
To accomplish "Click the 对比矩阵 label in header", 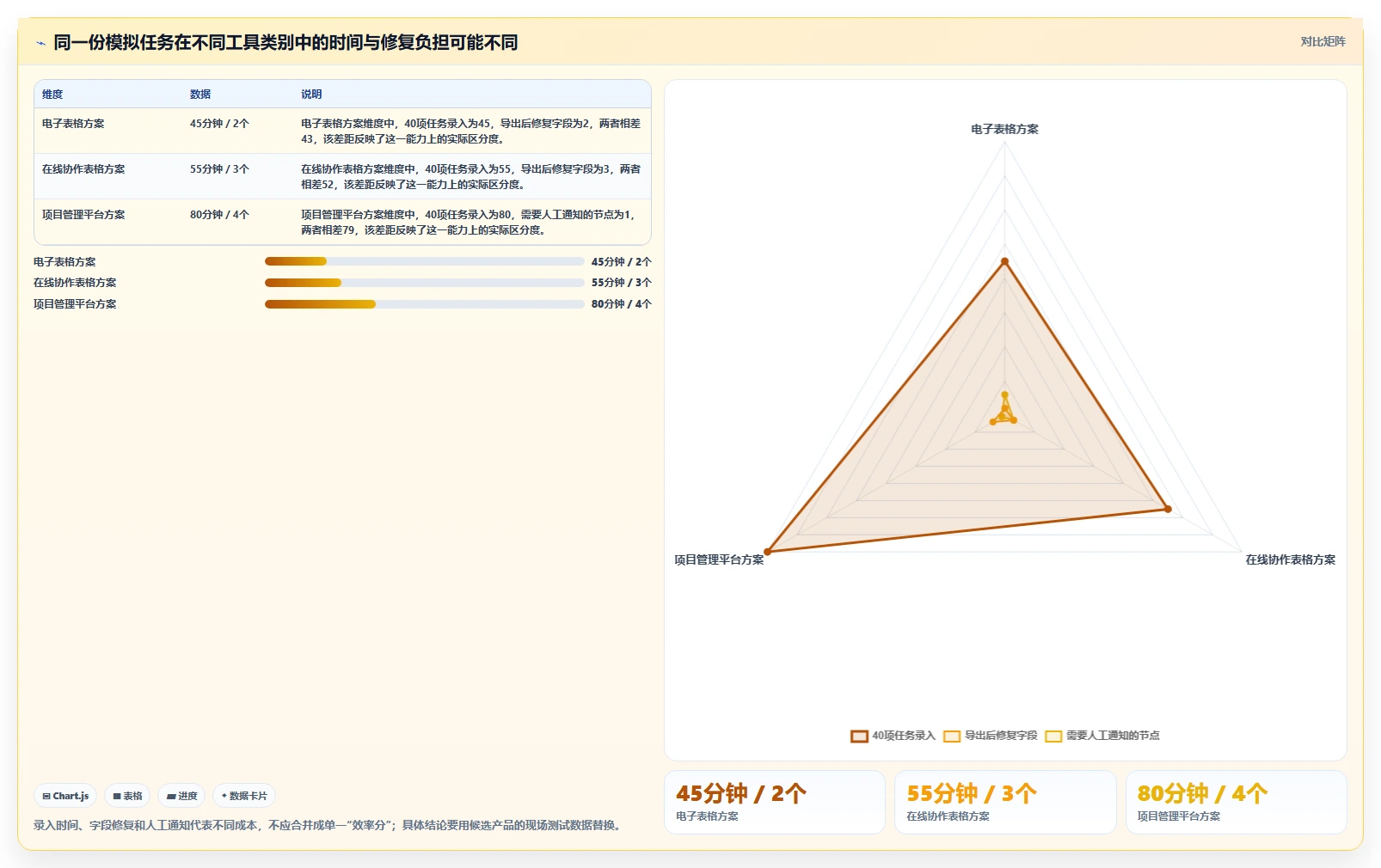I will pyautogui.click(x=1323, y=41).
